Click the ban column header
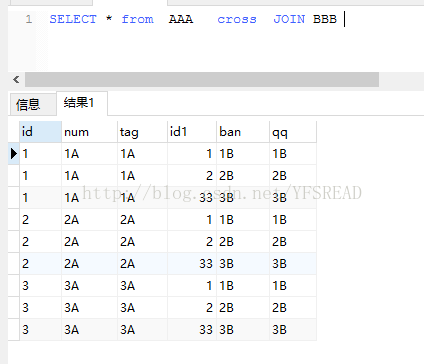 point(243,132)
